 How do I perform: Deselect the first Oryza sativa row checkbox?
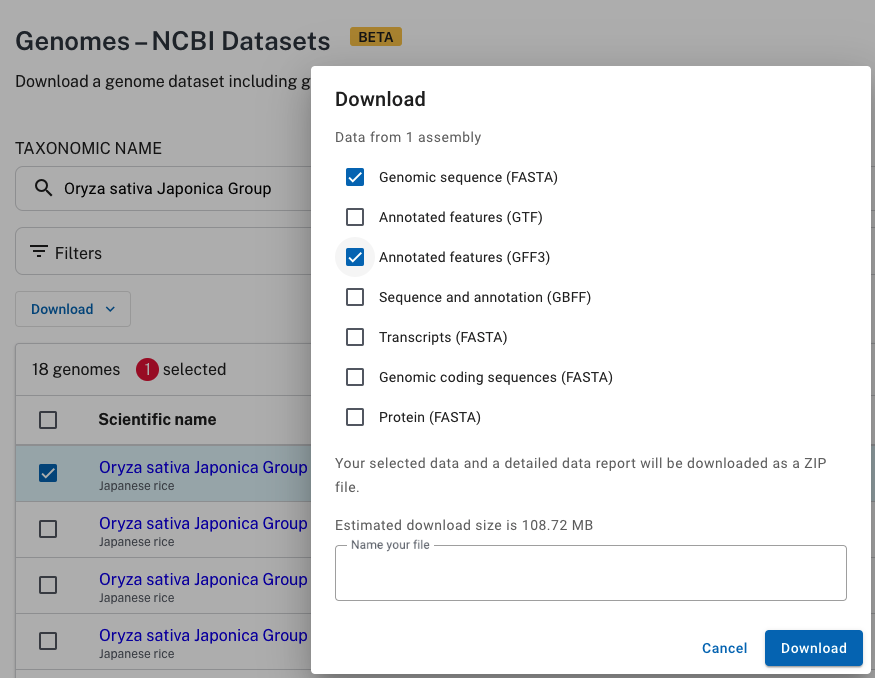48,473
